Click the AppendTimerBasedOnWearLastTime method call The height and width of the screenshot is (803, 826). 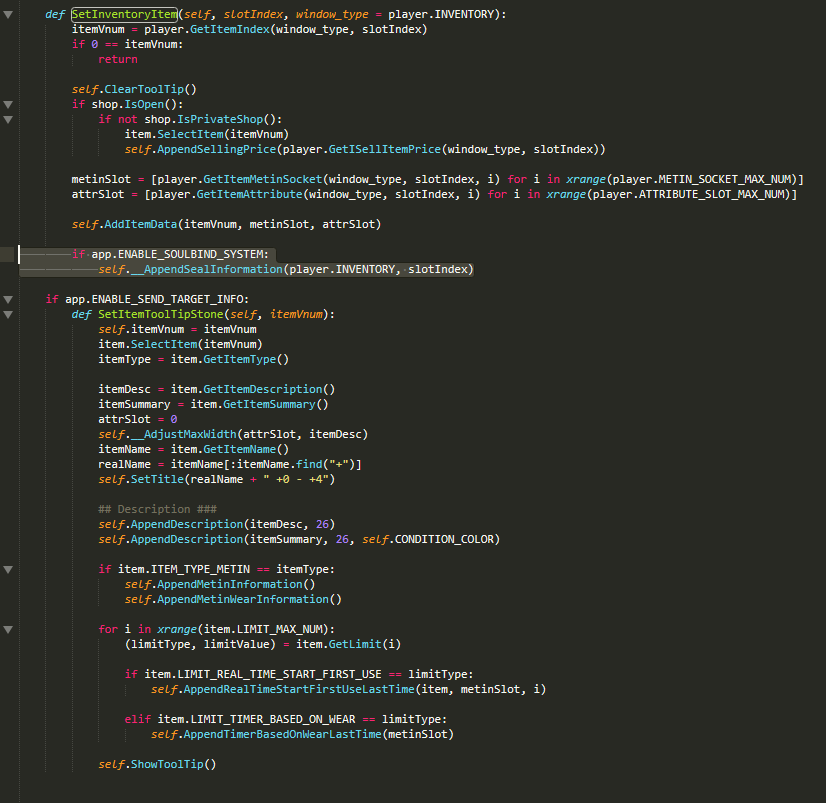coord(282,735)
